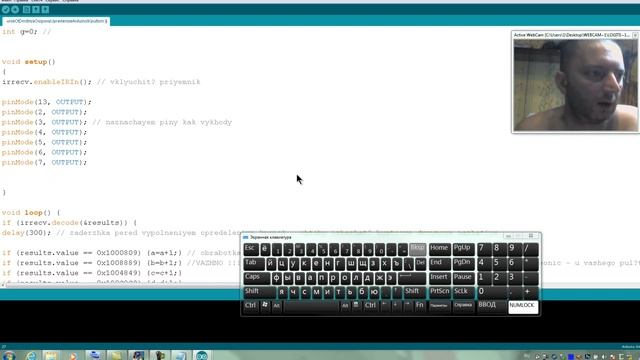
Task: Click the Arduino Upload arrow icon
Action: click(x=15, y=9)
